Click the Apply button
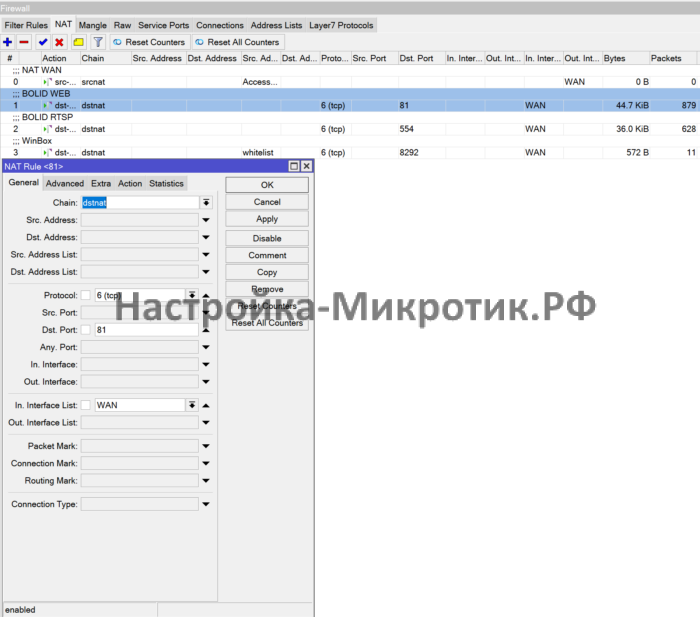 click(x=267, y=219)
